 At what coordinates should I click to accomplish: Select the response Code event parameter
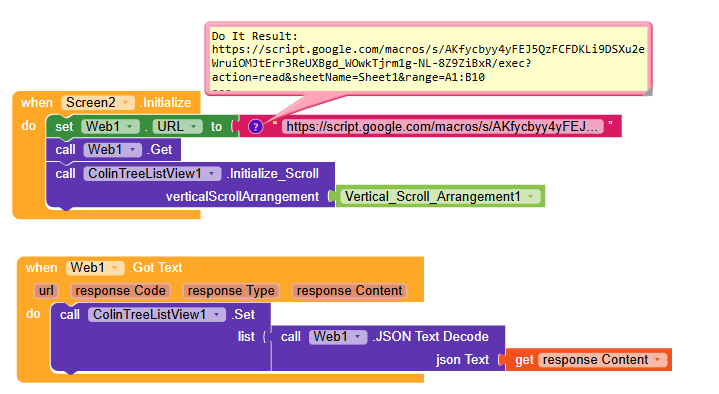point(121,291)
